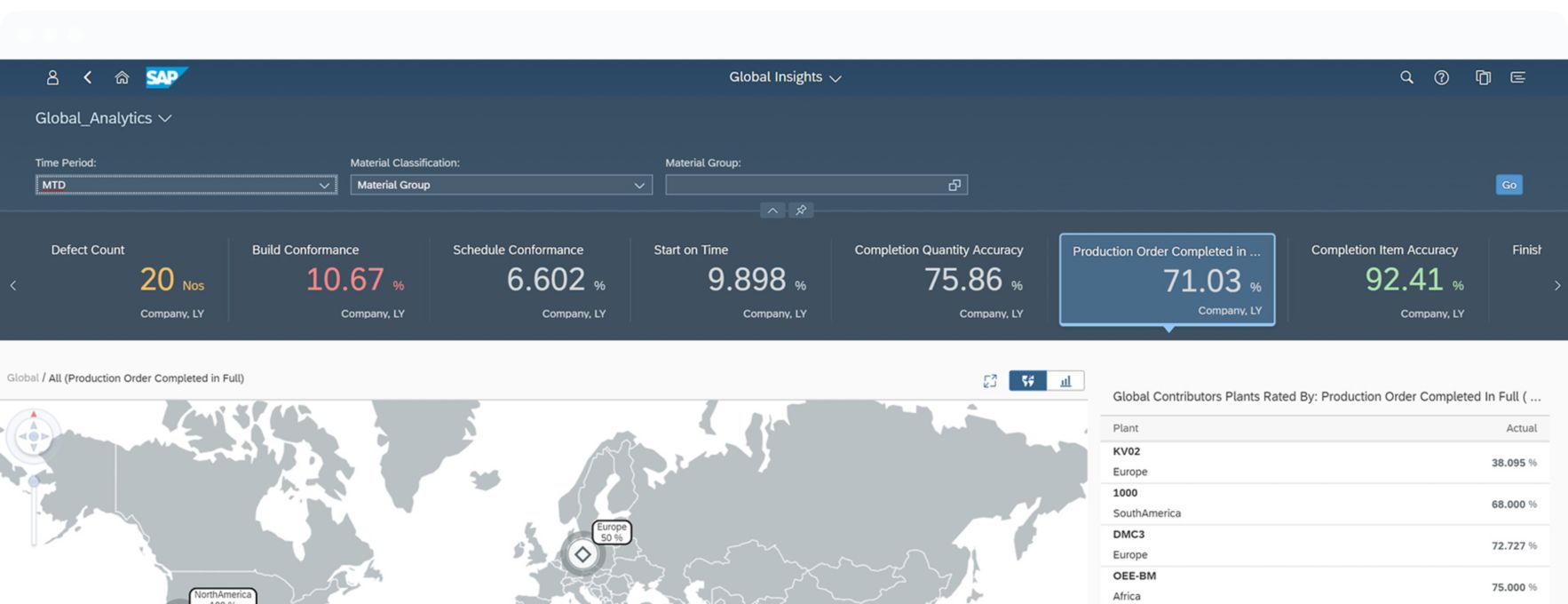Screen dimensions: 1568x604
Task: Open the Time Period dropdown
Action: [x=186, y=185]
